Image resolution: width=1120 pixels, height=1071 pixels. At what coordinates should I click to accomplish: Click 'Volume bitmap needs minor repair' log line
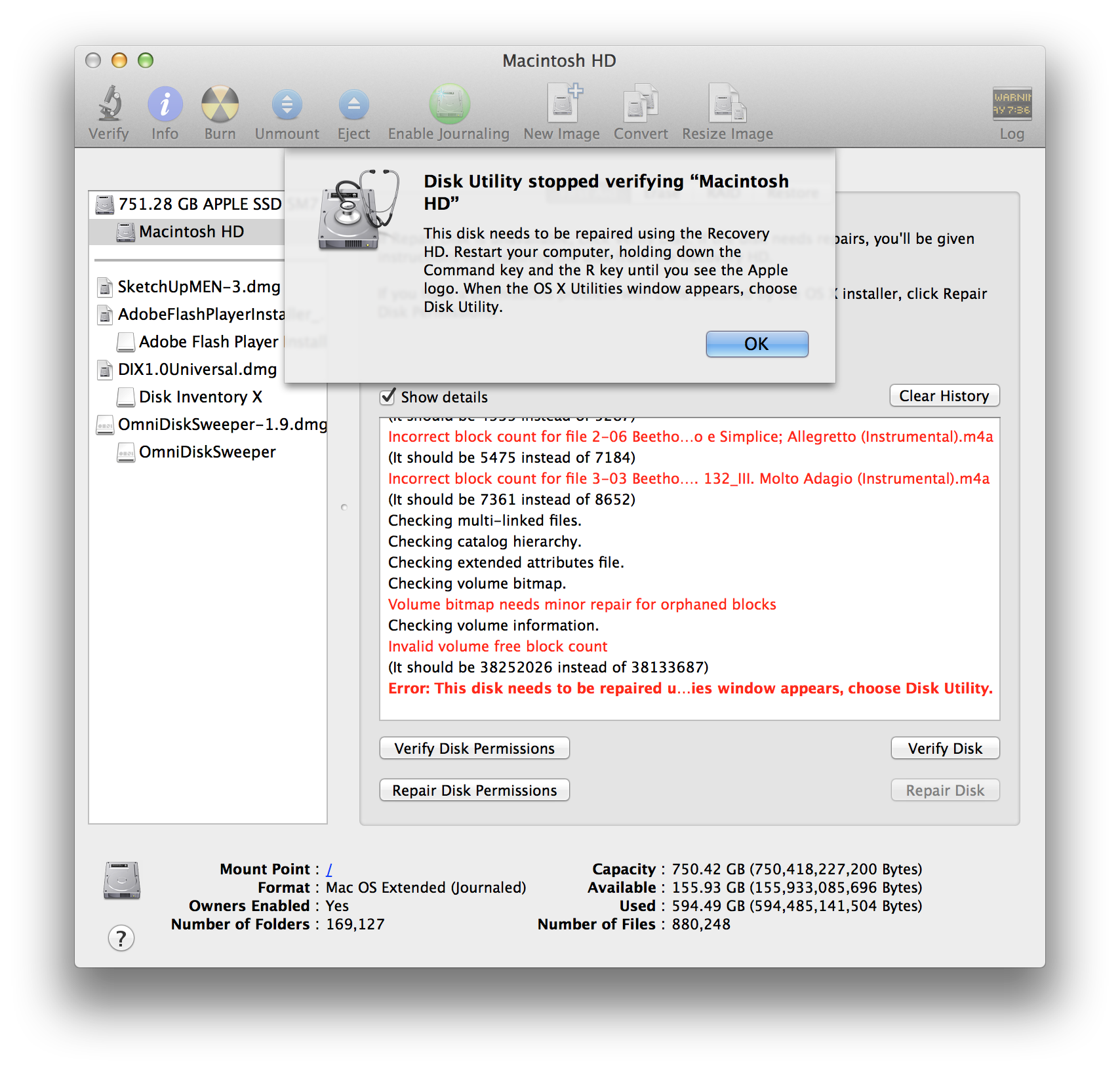[582, 604]
